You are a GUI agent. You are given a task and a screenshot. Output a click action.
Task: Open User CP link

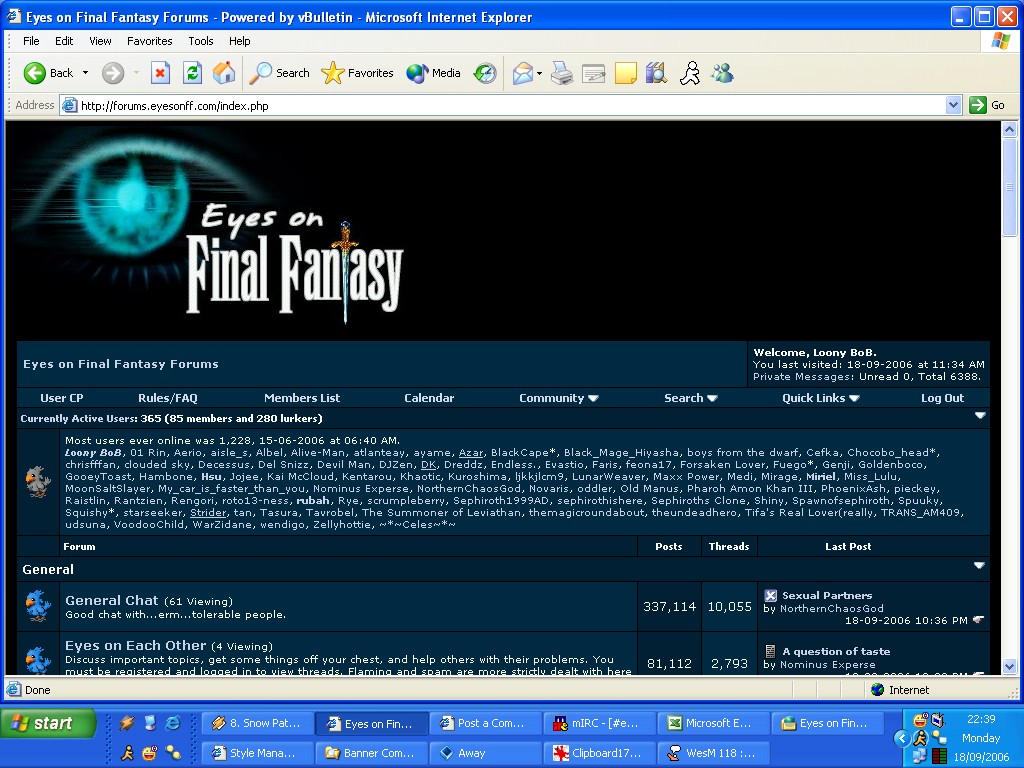[61, 398]
